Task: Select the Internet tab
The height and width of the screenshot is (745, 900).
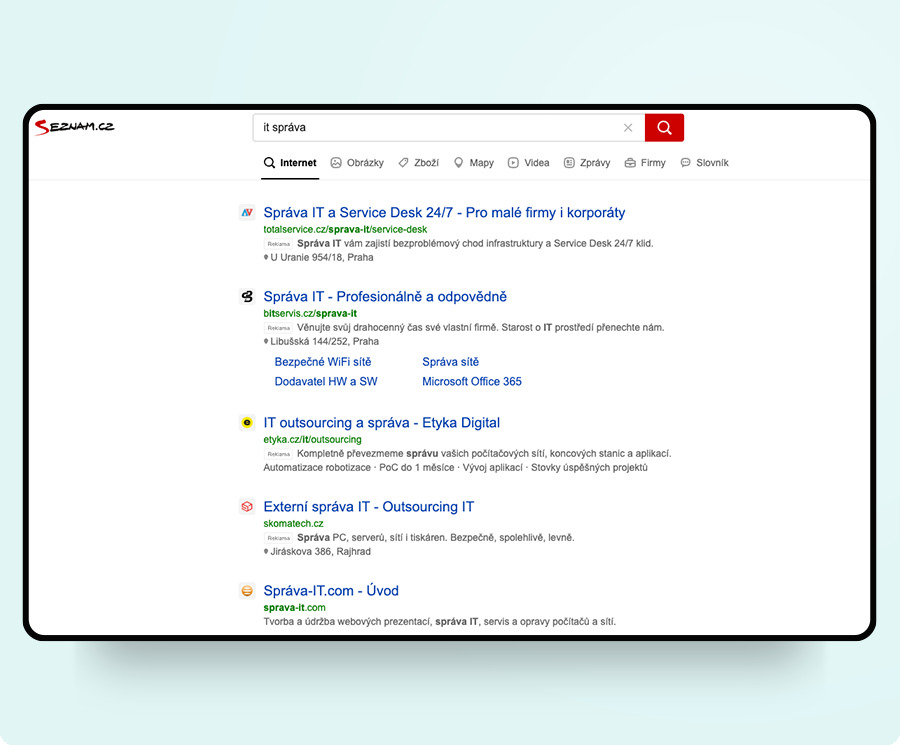Action: [290, 163]
